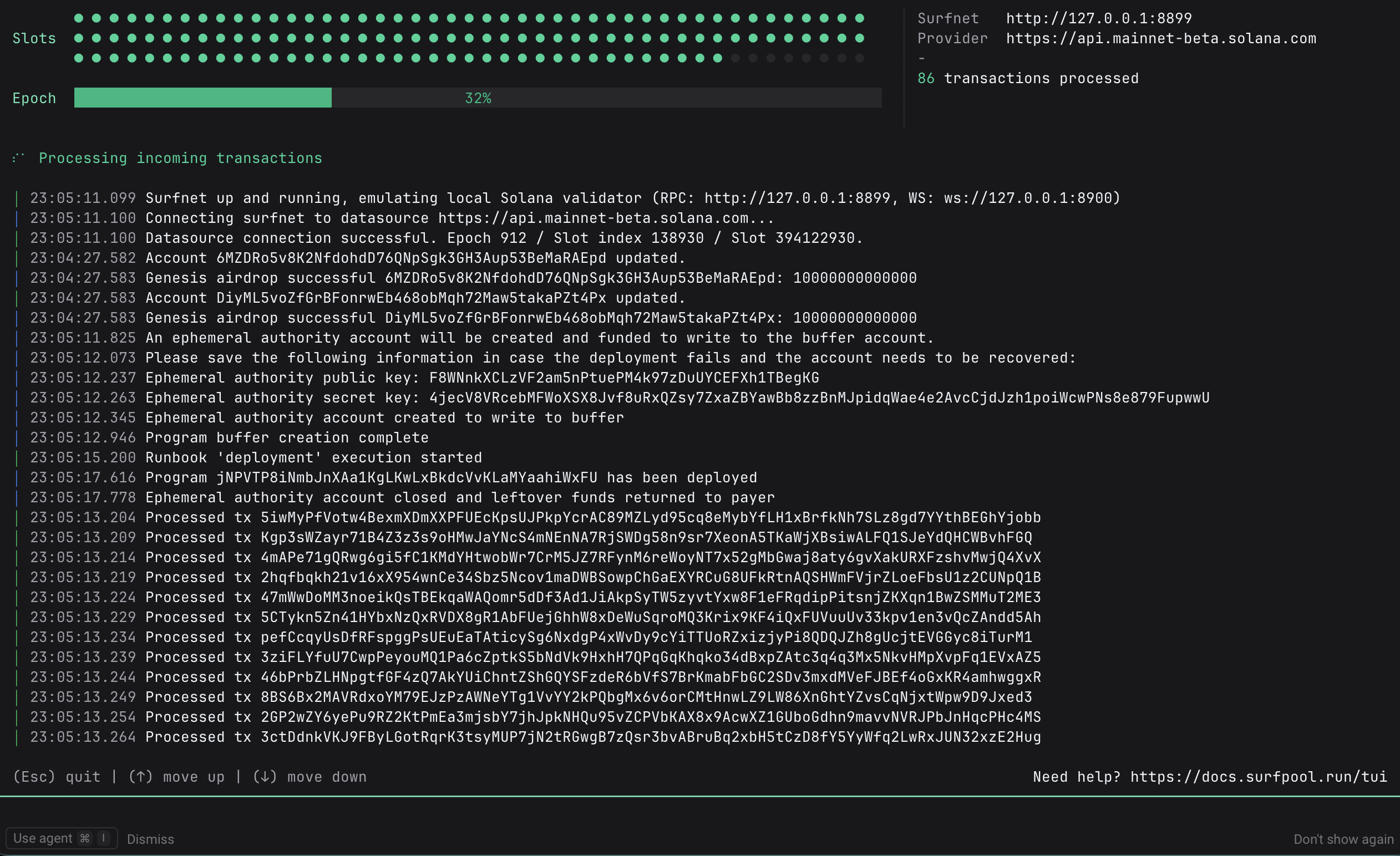Screen dimensions: 1400x856
Task: Click the first green slot dot in top row
Action: click(x=78, y=18)
